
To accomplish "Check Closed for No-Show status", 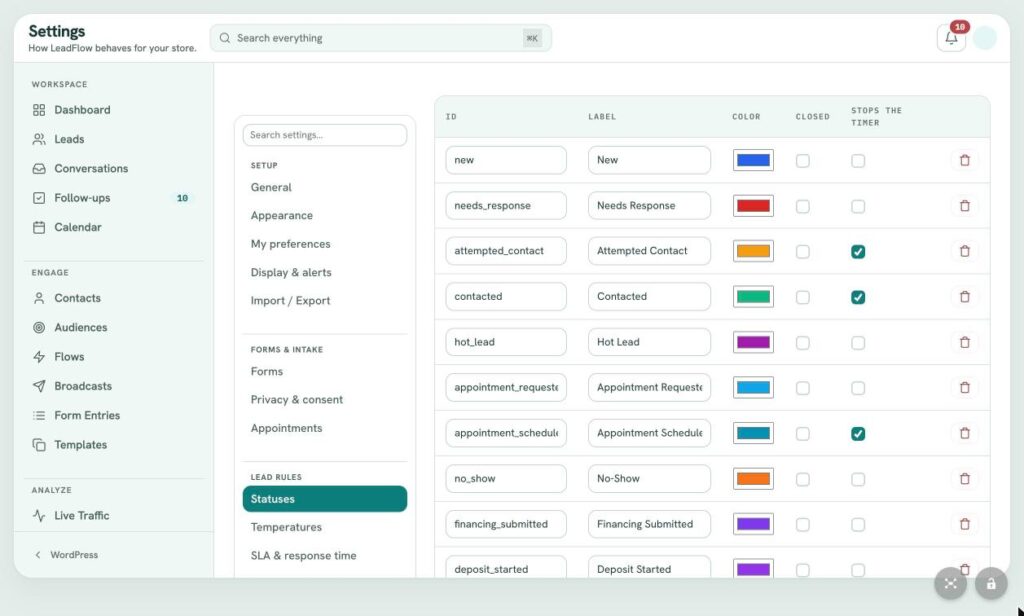I will (x=803, y=479).
